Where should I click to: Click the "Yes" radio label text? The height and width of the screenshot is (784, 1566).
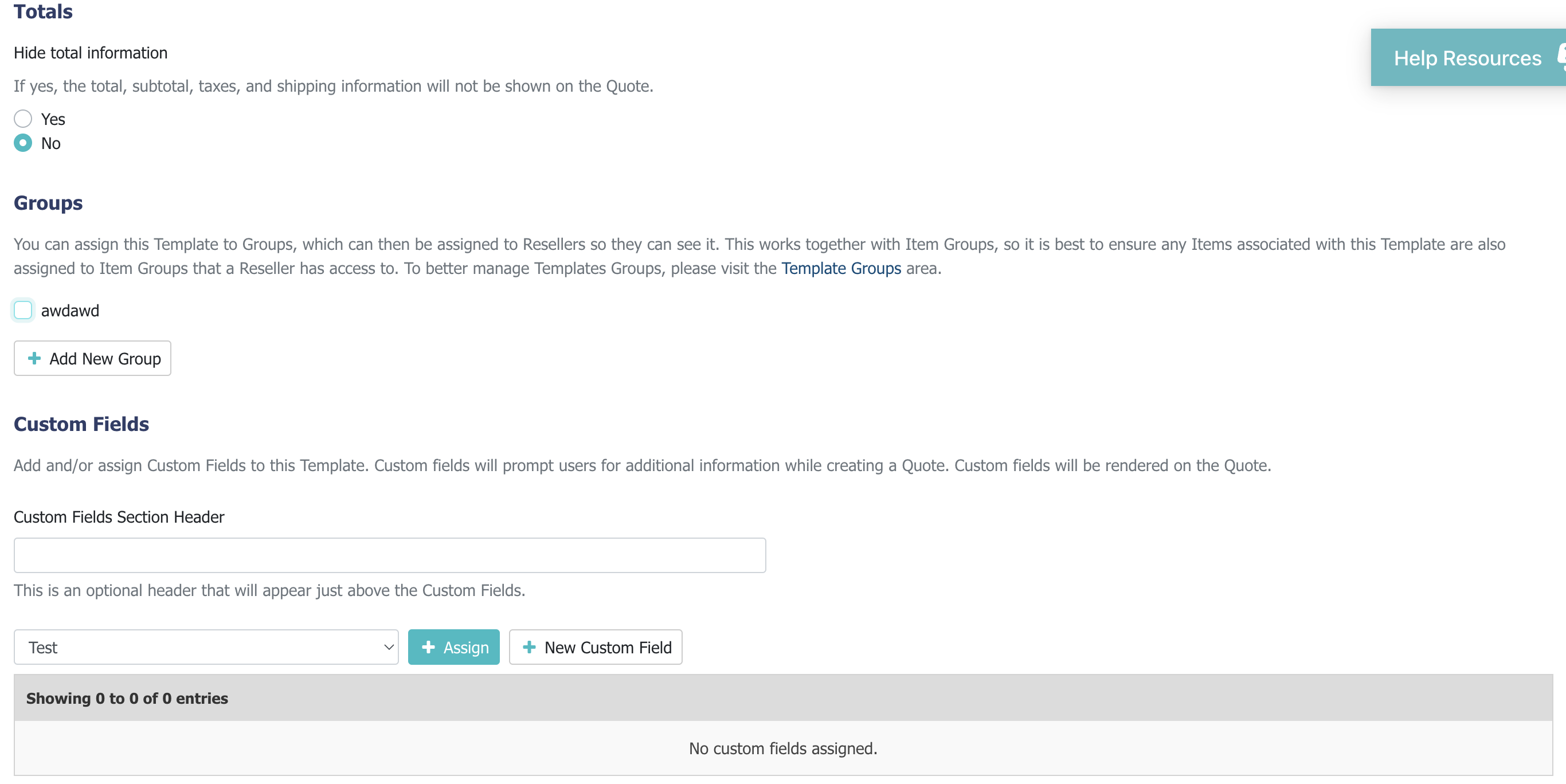click(53, 119)
